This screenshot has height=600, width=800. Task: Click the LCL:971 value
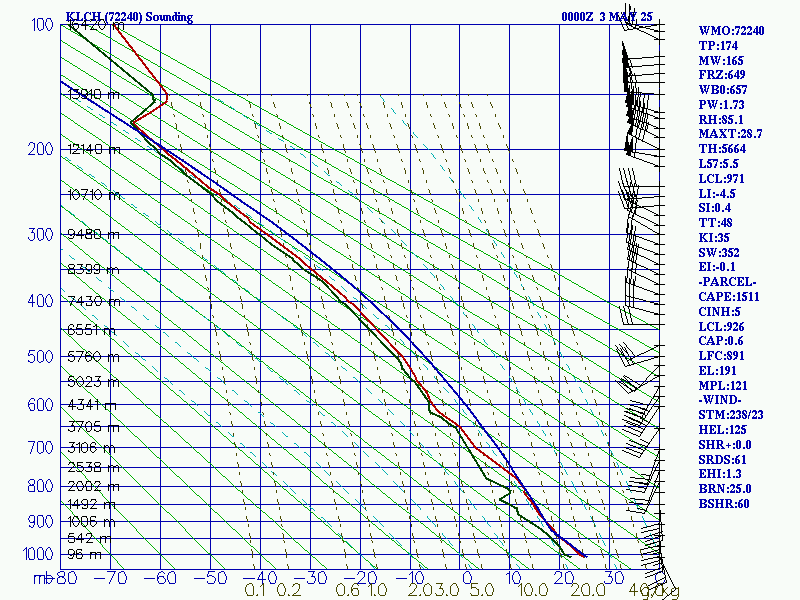click(x=721, y=179)
